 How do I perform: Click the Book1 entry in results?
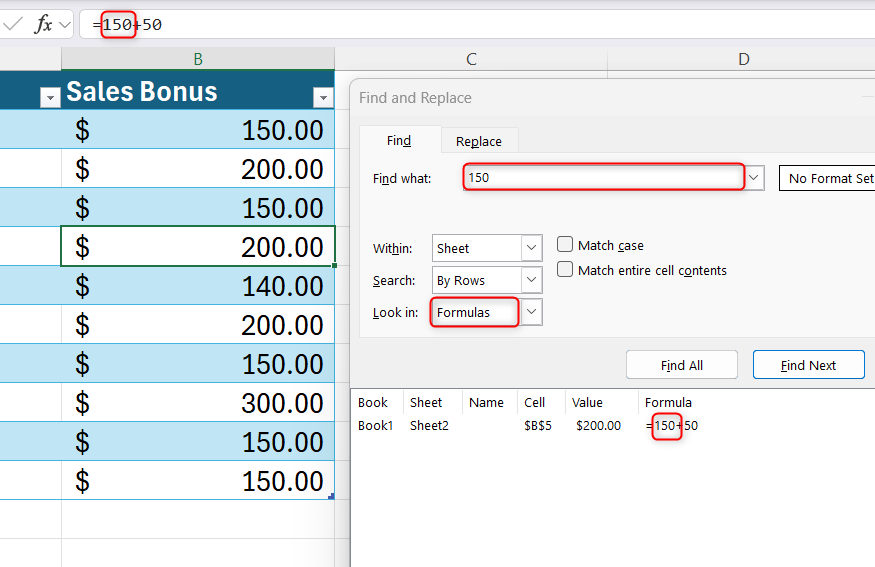(376, 425)
